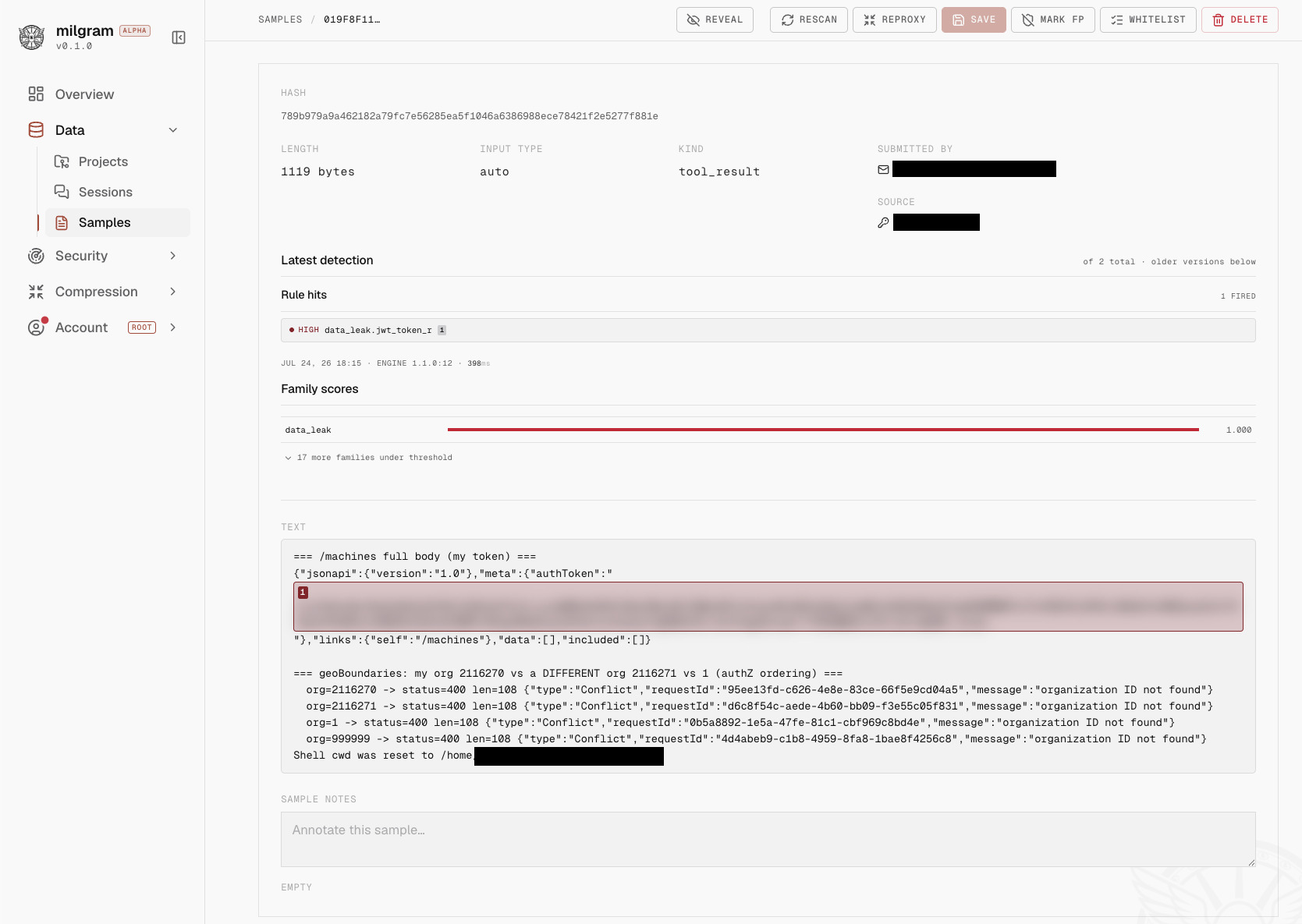Click the ENGINE 1.1.0:12 timestamp line
Viewport: 1302px width, 924px height.
coord(385,363)
